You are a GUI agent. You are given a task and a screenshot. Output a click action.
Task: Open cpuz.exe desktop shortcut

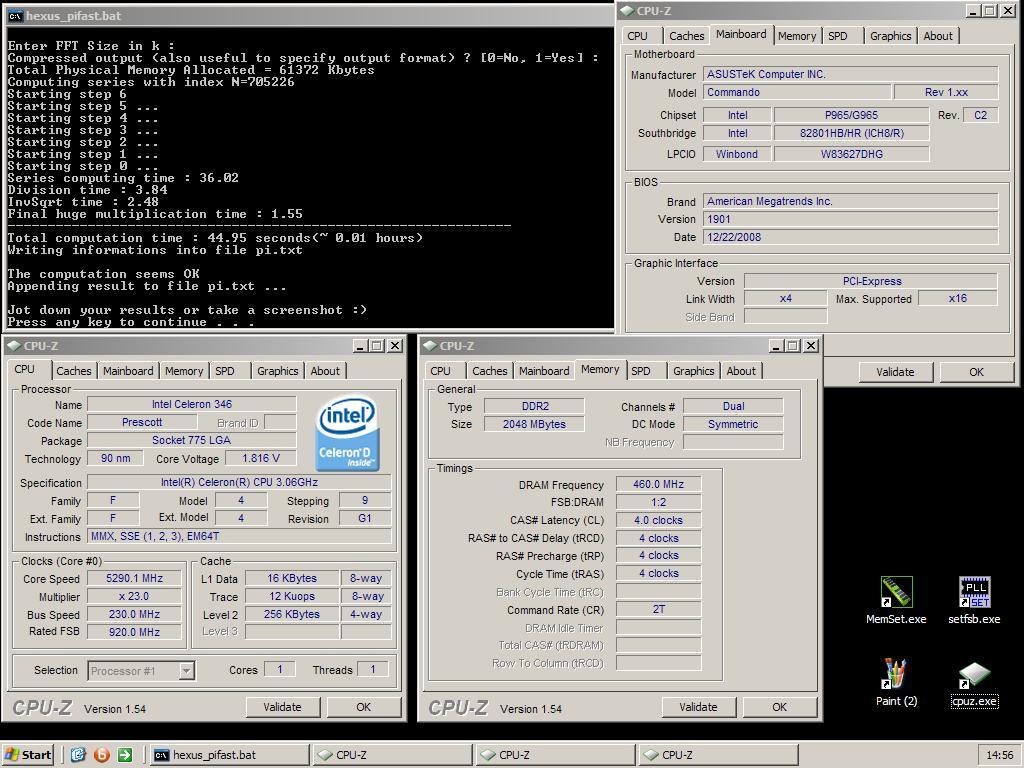click(x=974, y=684)
